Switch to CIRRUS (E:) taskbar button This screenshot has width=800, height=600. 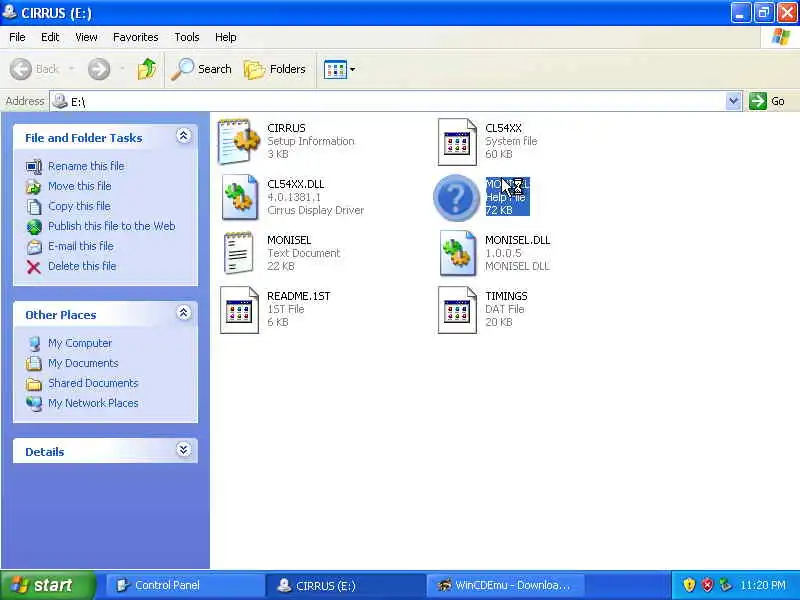tap(345, 585)
